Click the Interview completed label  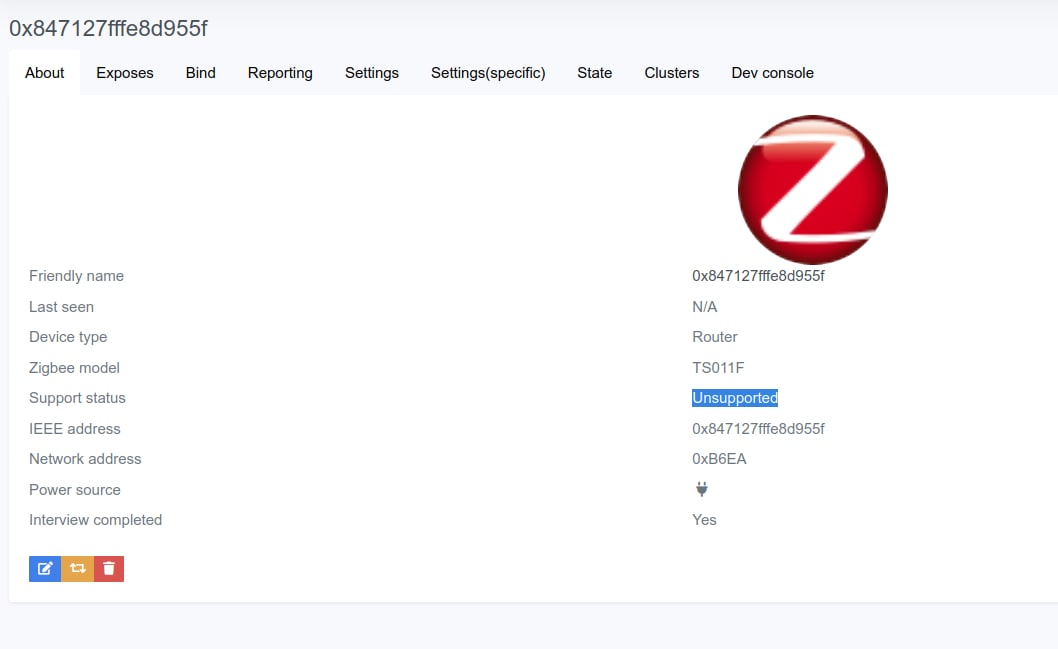95,520
